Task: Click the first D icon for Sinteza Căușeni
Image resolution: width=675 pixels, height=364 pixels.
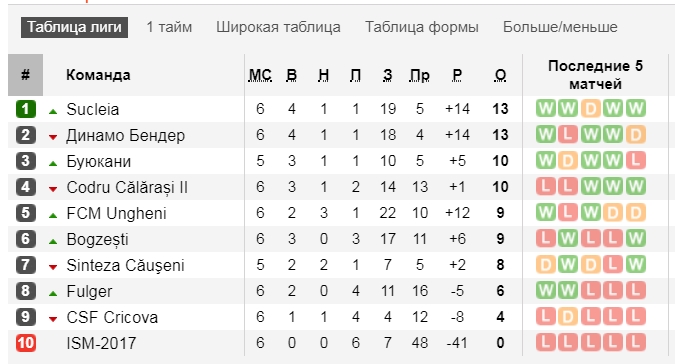Action: (546, 265)
